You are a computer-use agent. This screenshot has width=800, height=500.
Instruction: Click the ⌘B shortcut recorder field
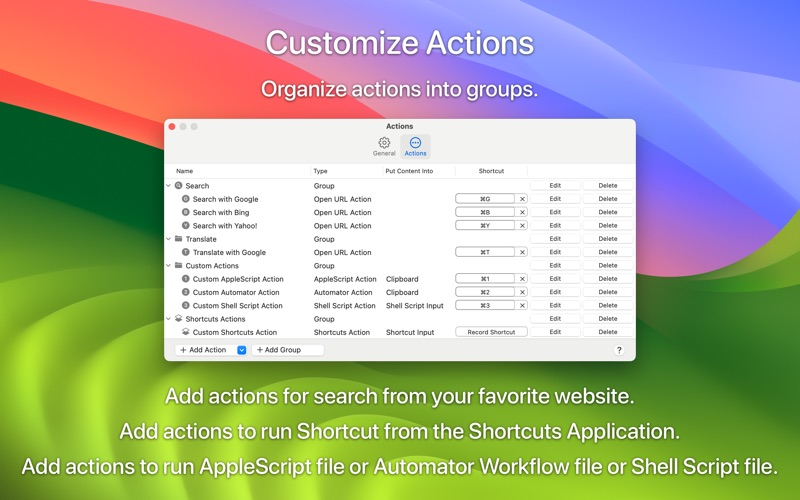[x=485, y=212]
